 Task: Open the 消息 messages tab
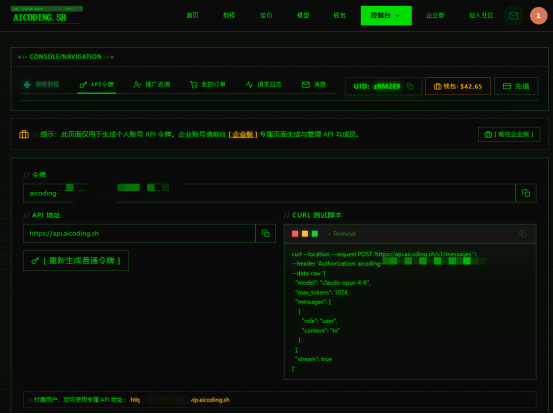(314, 85)
